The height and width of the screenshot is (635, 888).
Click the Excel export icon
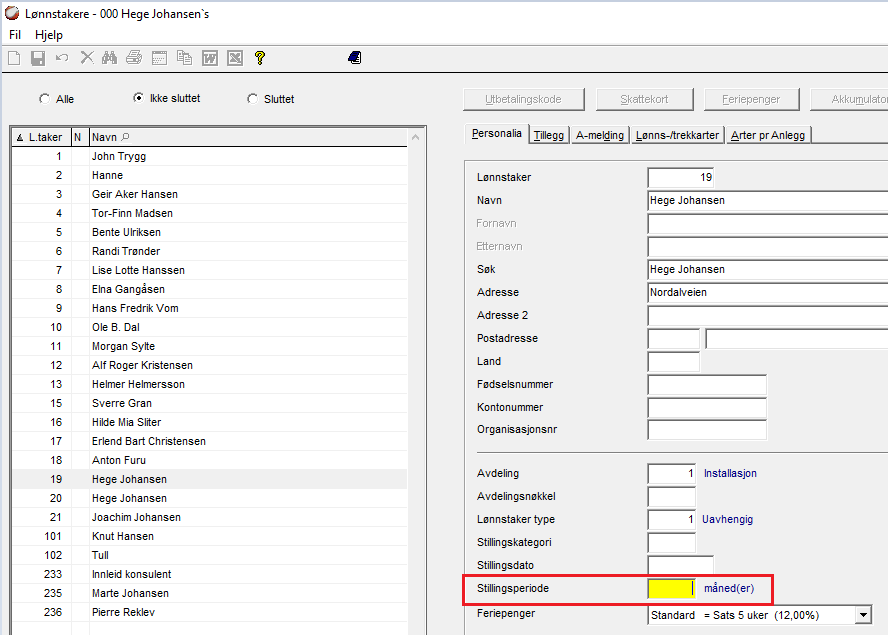[234, 58]
